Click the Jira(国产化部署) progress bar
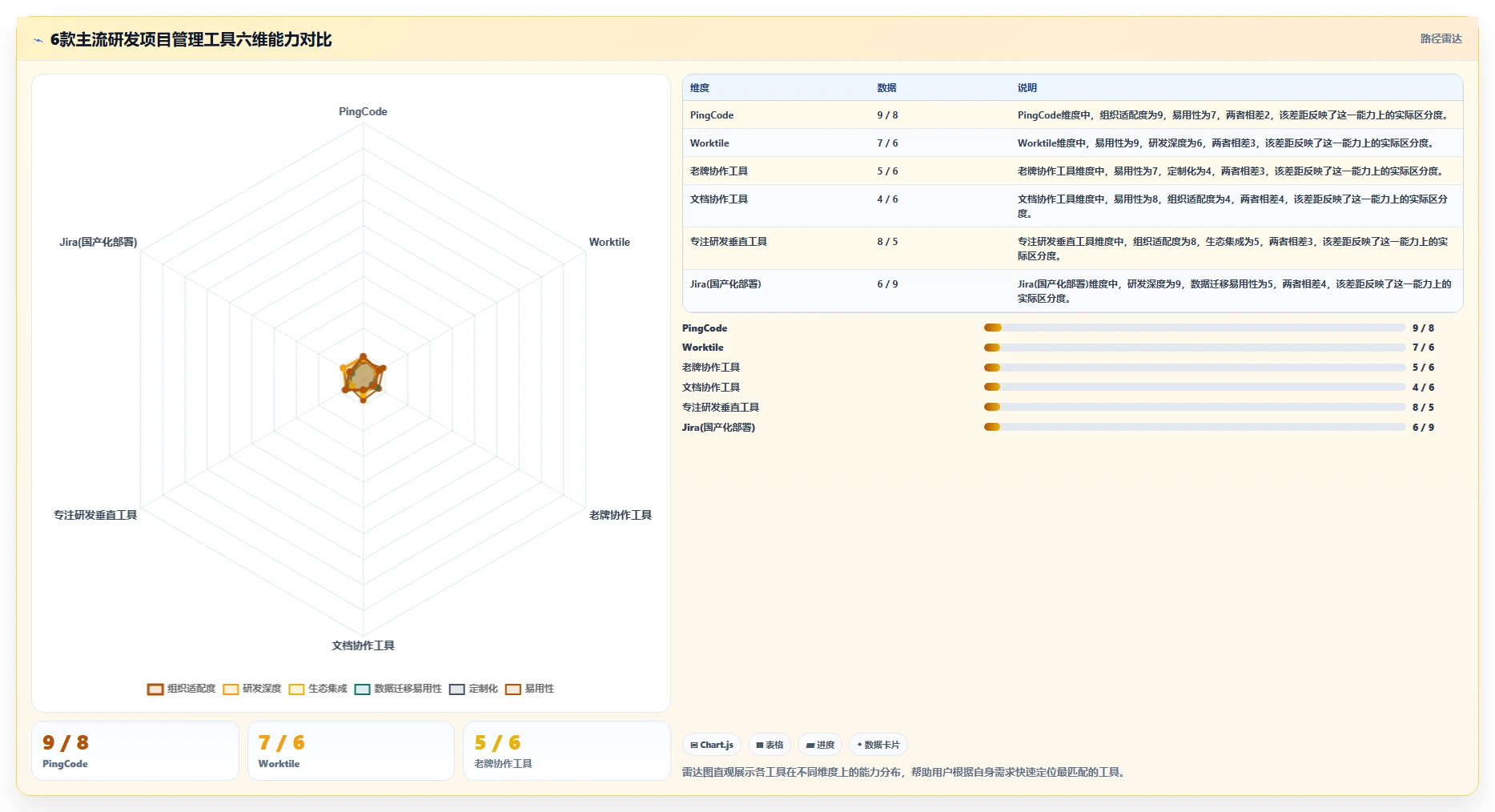Viewport: 1495px width, 812px height. point(1195,427)
